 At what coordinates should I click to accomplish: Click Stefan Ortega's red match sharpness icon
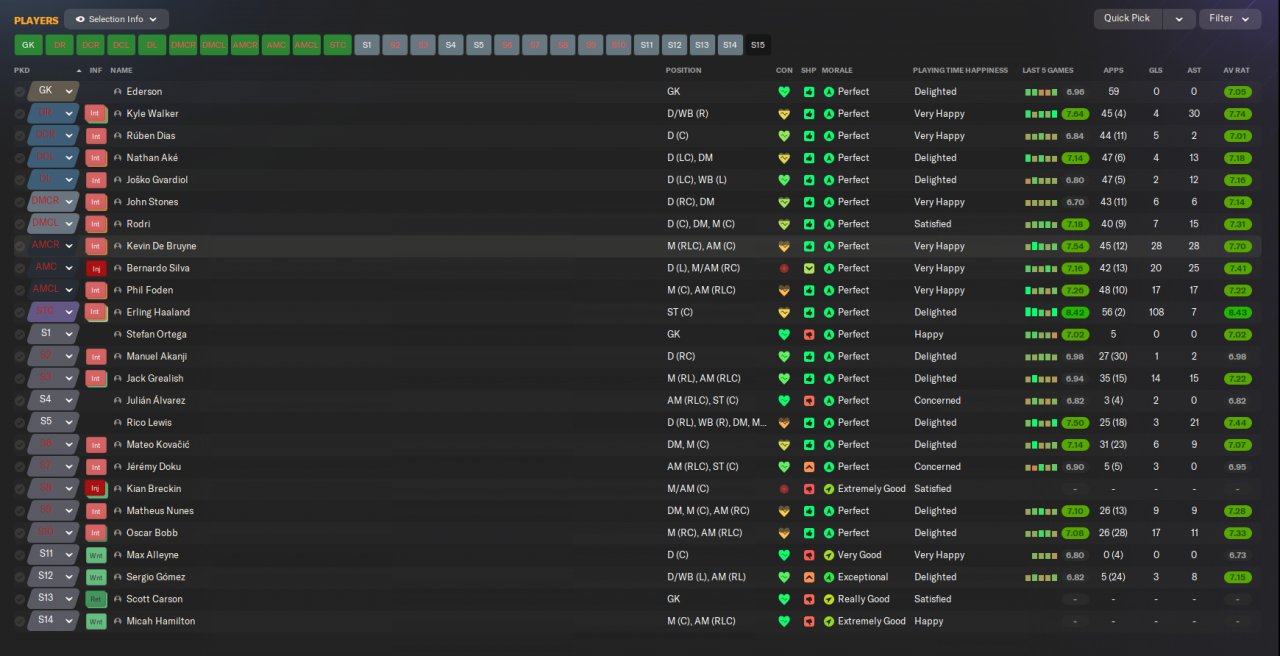(809, 334)
